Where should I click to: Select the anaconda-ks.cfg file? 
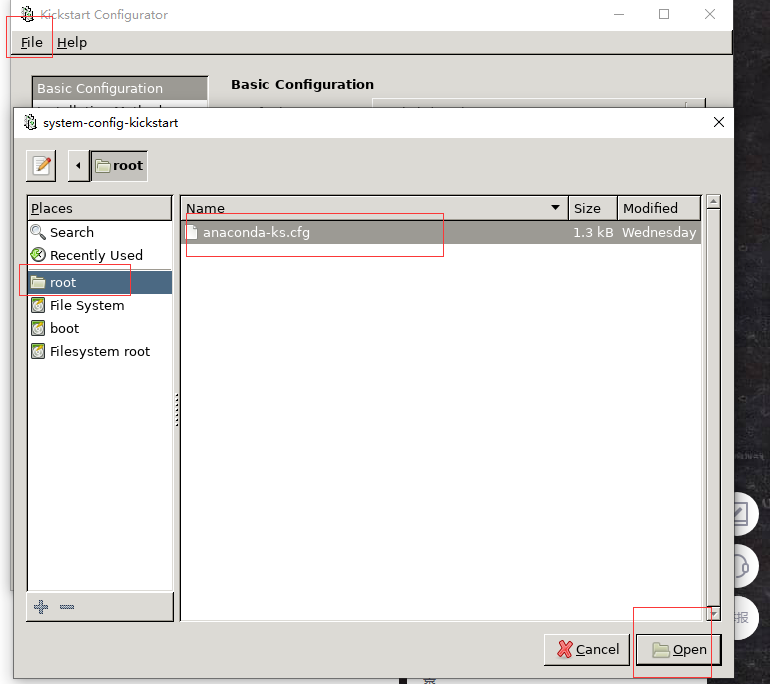click(x=441, y=232)
